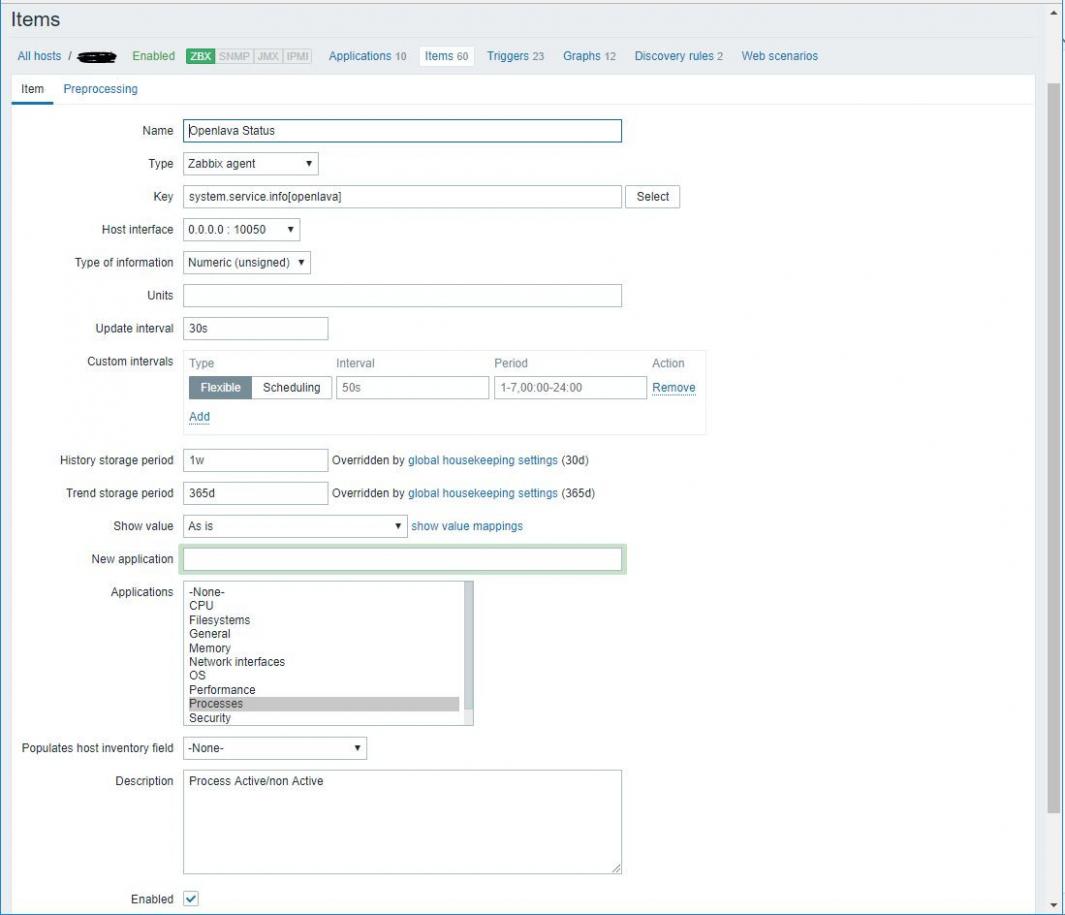This screenshot has height=915, width=1065.
Task: Click the SNMP availability badge
Action: tap(234, 56)
